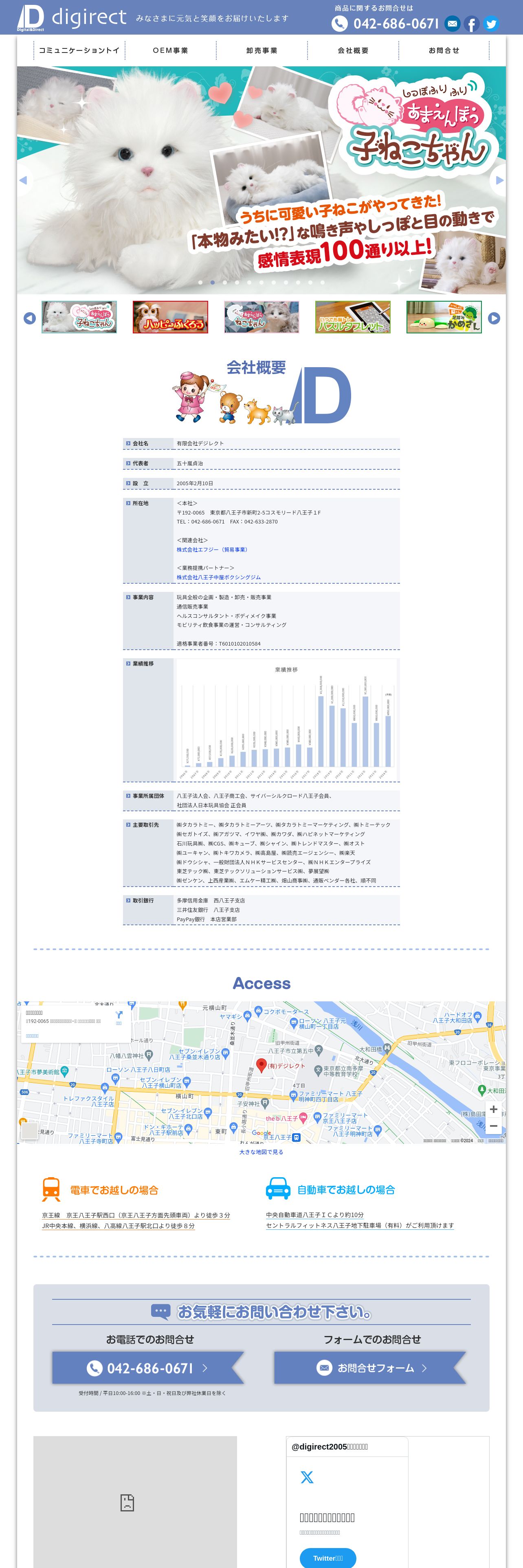This screenshot has width=523, height=1568.
Task: Click the digirect logo in header
Action: click(x=72, y=18)
